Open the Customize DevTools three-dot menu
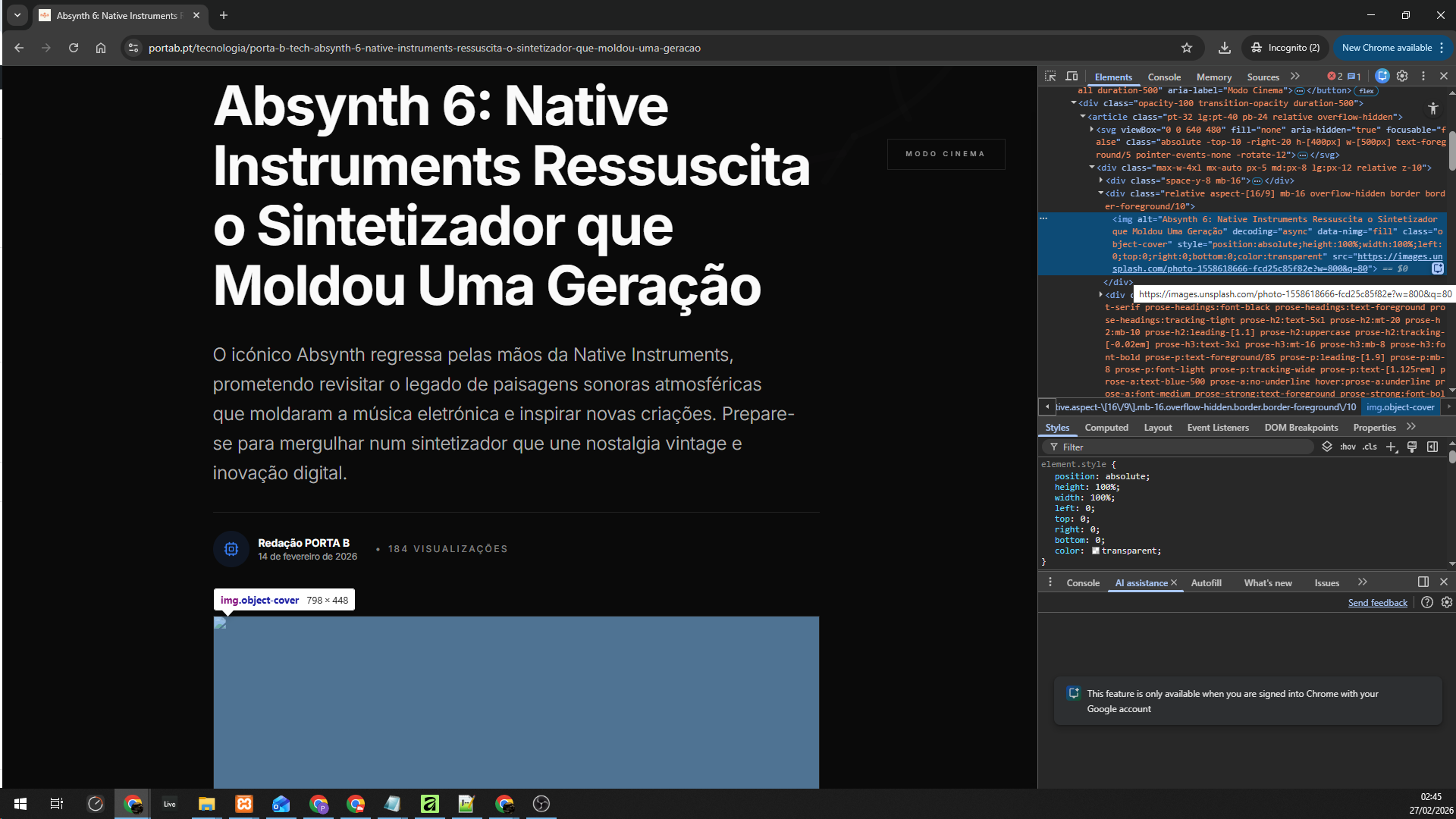 point(1423,76)
